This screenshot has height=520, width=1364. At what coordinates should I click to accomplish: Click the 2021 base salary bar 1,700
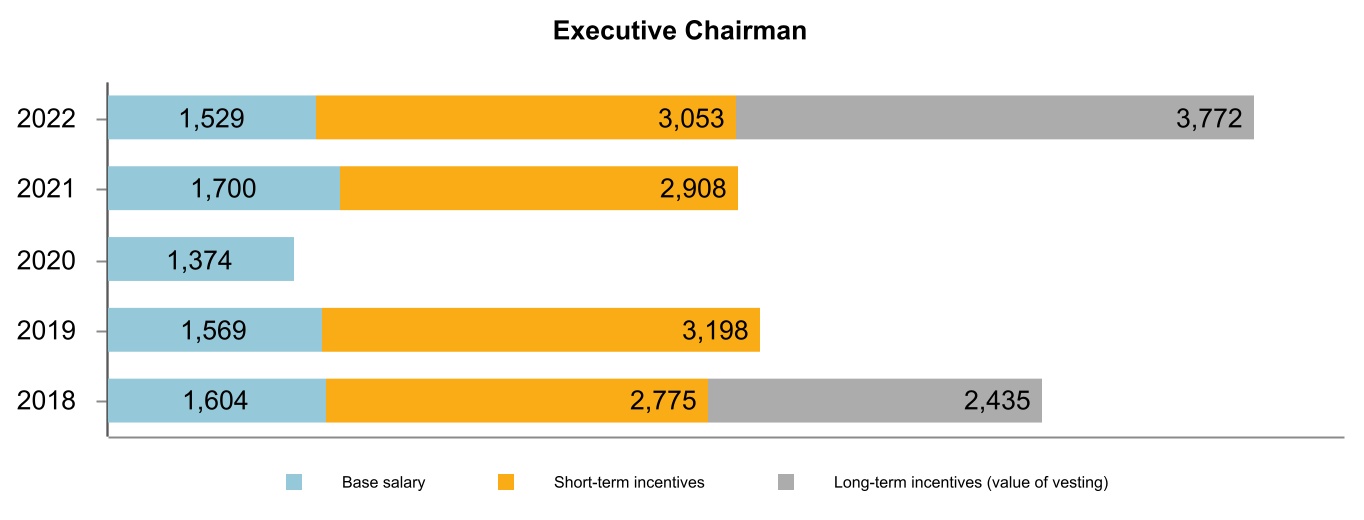(224, 189)
